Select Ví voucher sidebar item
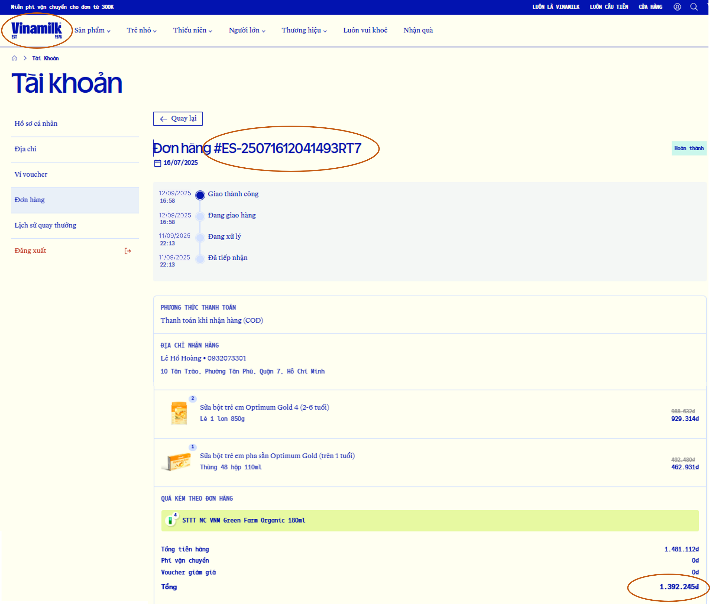 pos(75,174)
